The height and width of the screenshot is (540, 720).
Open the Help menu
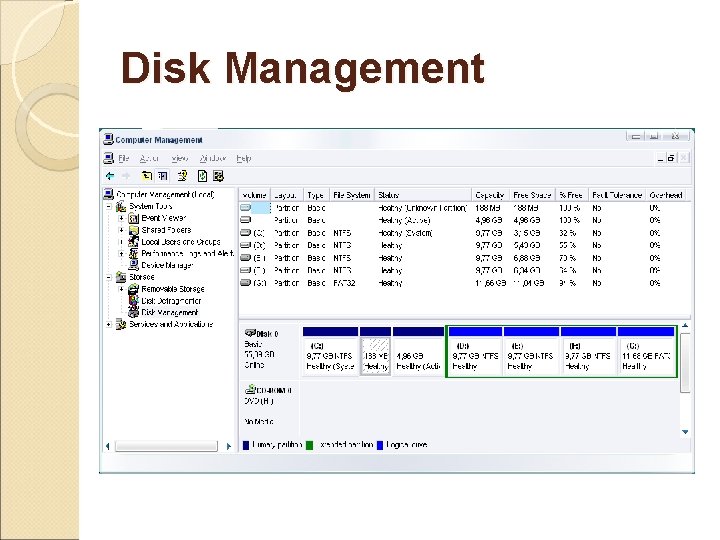[243, 158]
